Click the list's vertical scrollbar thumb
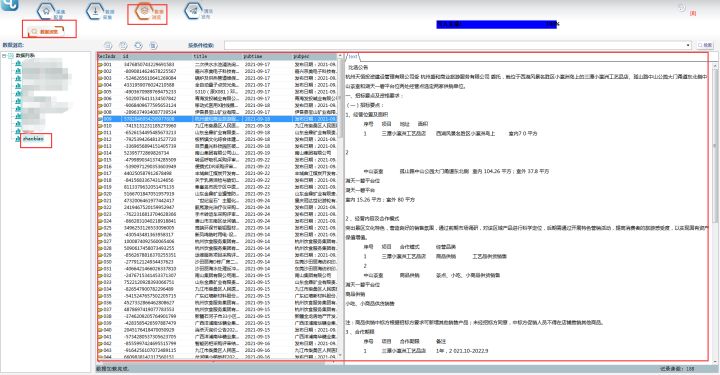 (x=340, y=99)
